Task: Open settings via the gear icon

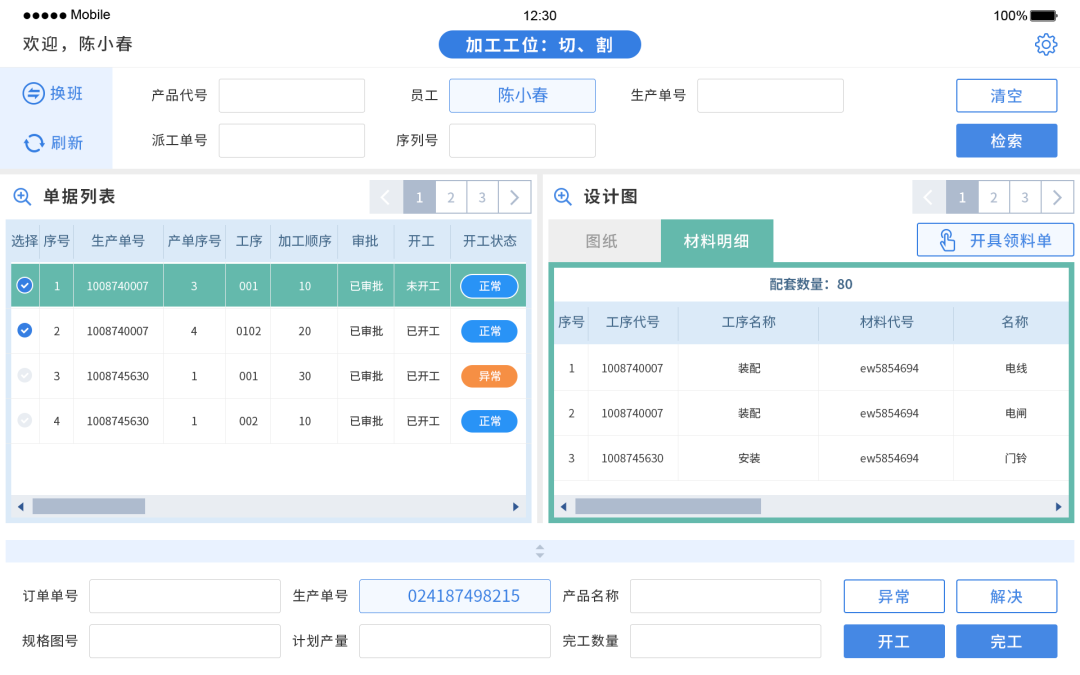Action: [x=1046, y=44]
